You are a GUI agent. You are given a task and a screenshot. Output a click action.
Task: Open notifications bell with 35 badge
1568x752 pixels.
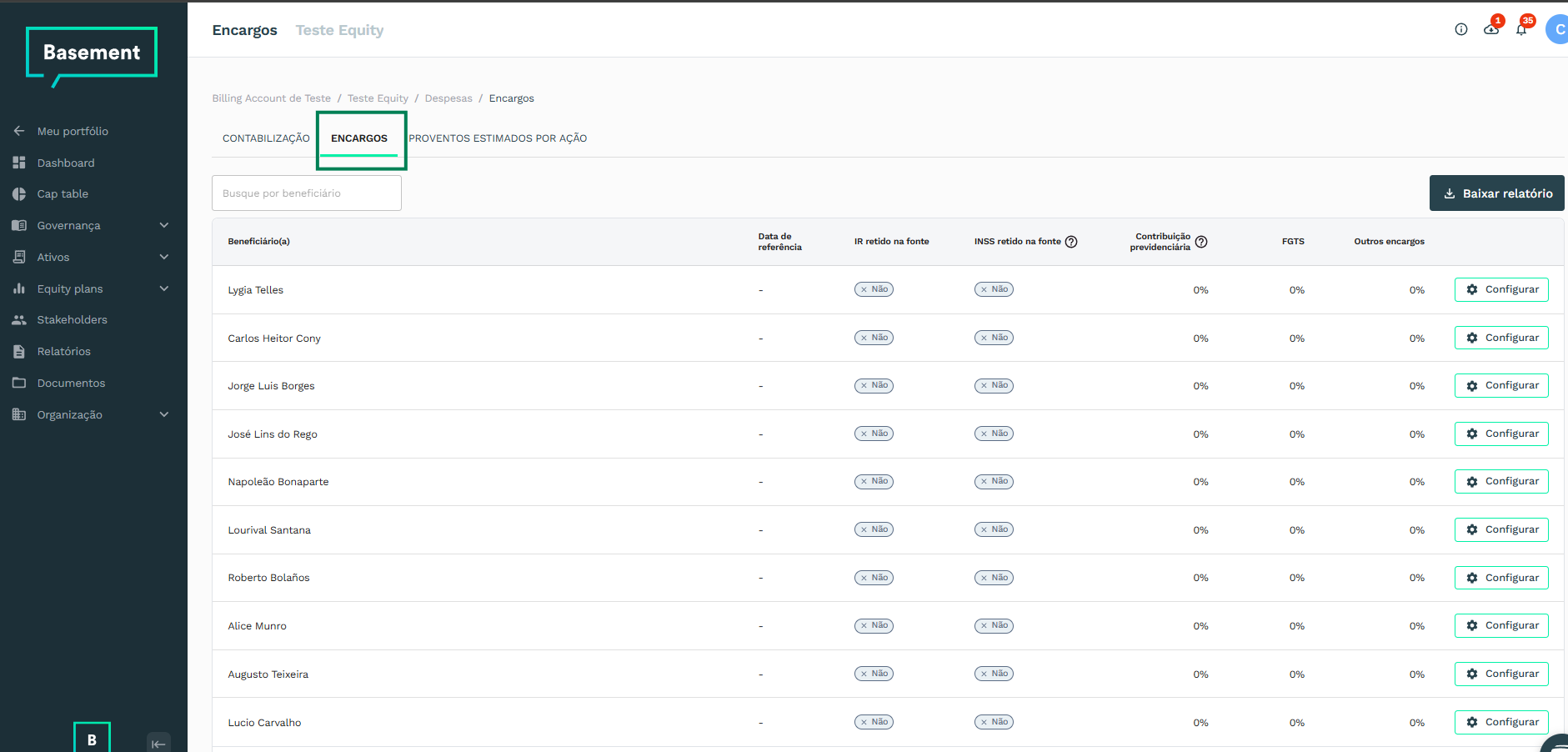[x=1522, y=29]
